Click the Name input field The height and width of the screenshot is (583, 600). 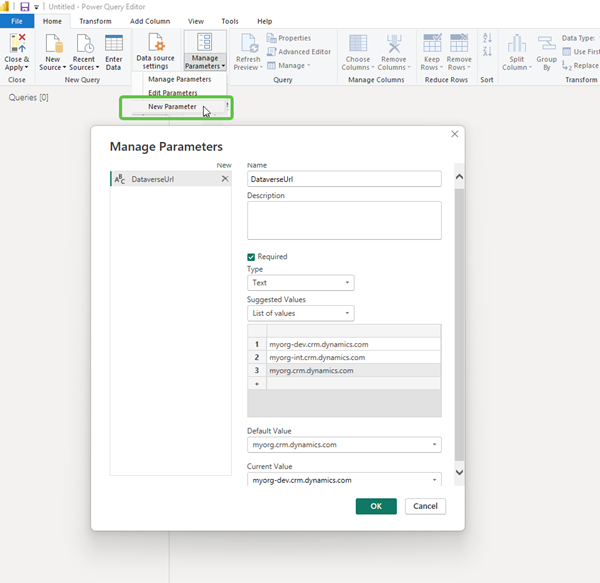pyautogui.click(x=344, y=179)
